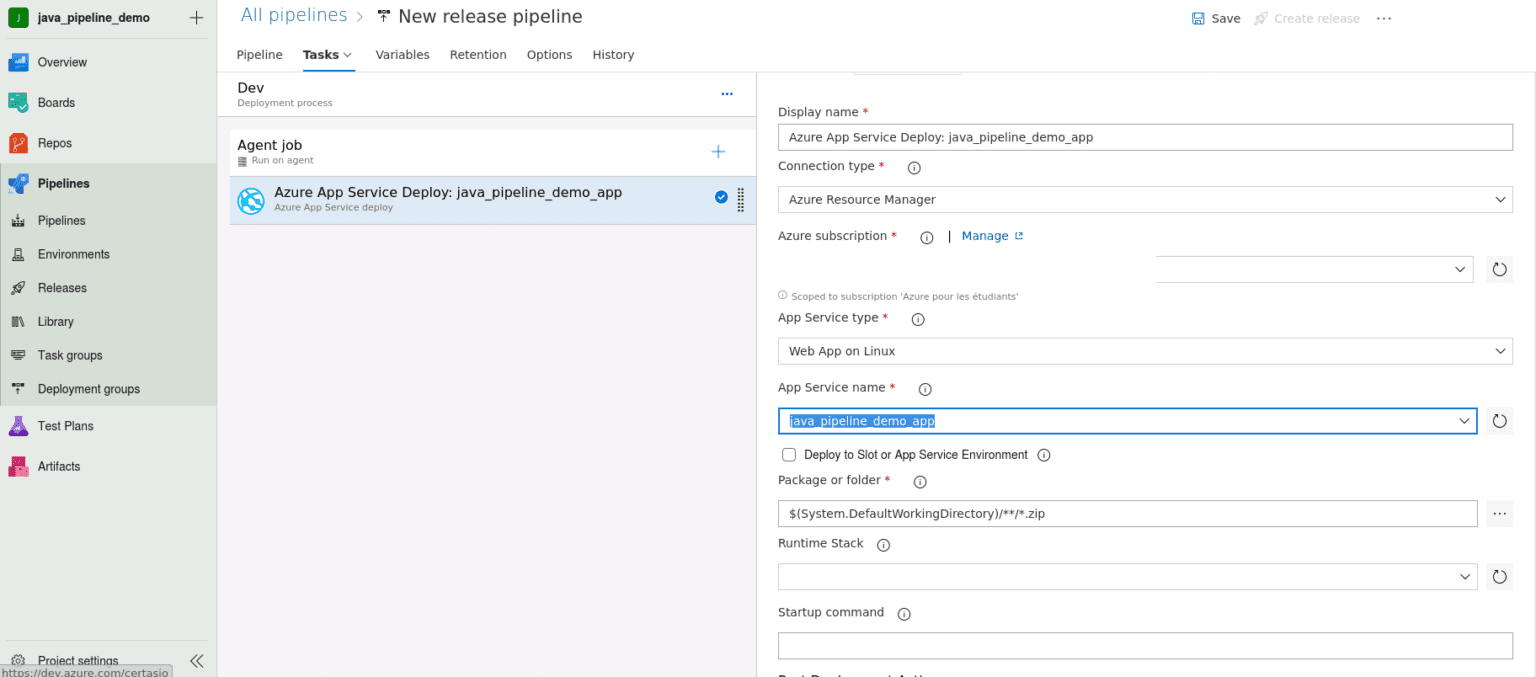
Task: Collapse the left navigation sidebar
Action: pos(197,661)
